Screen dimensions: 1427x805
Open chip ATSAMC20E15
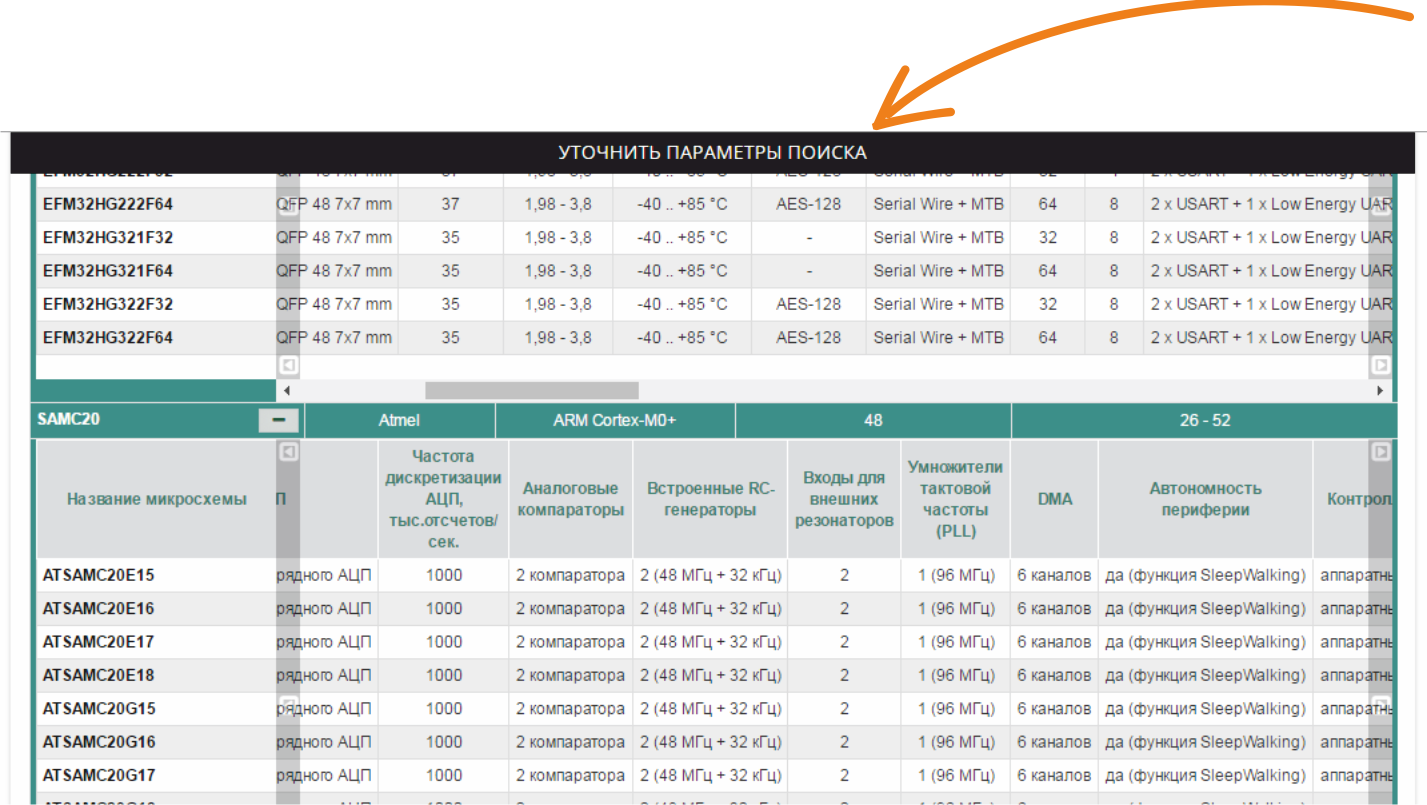(x=99, y=575)
